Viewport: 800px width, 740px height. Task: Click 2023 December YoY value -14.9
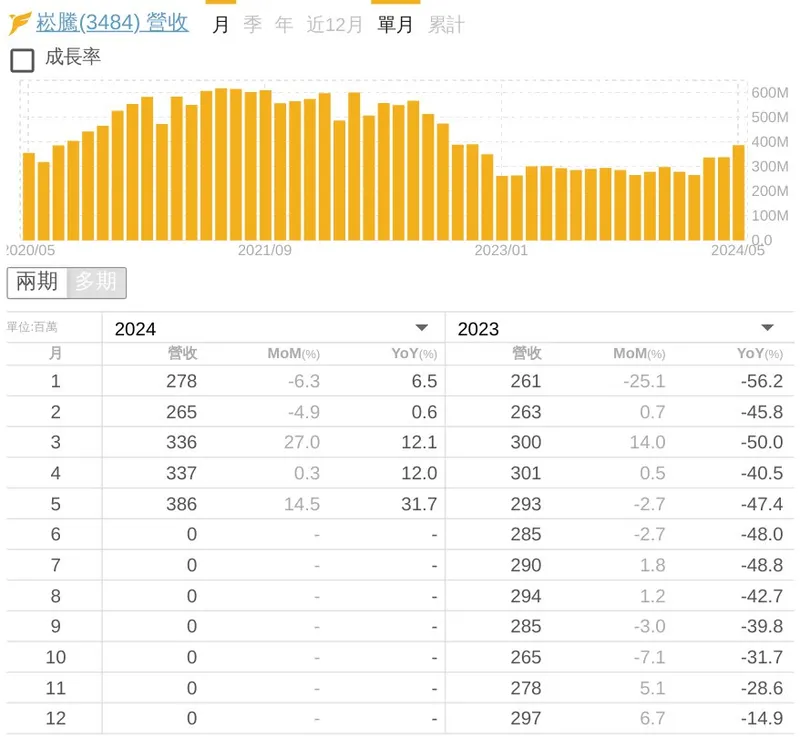(x=762, y=719)
